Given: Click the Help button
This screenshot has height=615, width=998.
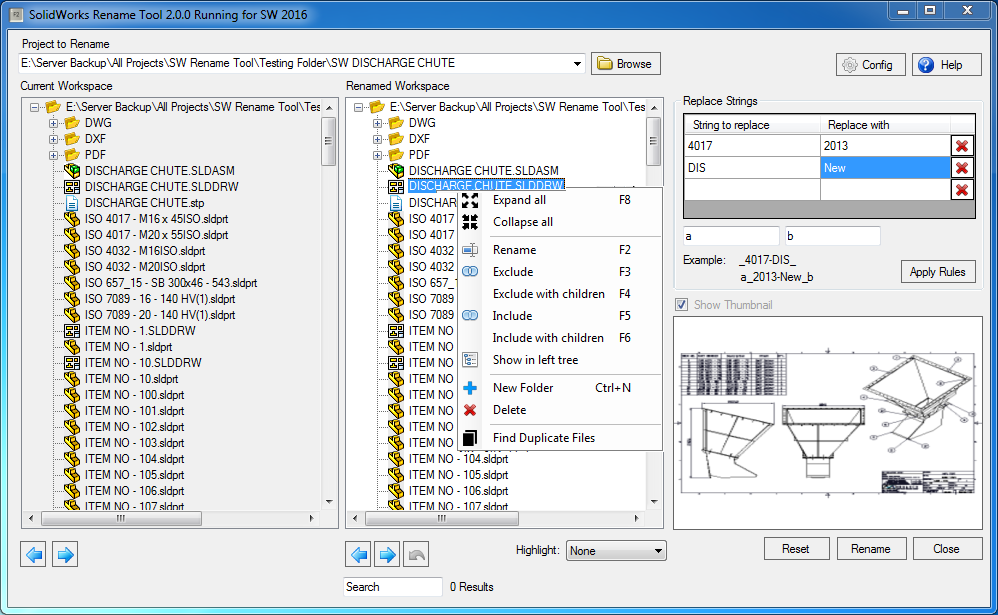Looking at the screenshot, I should click(946, 65).
